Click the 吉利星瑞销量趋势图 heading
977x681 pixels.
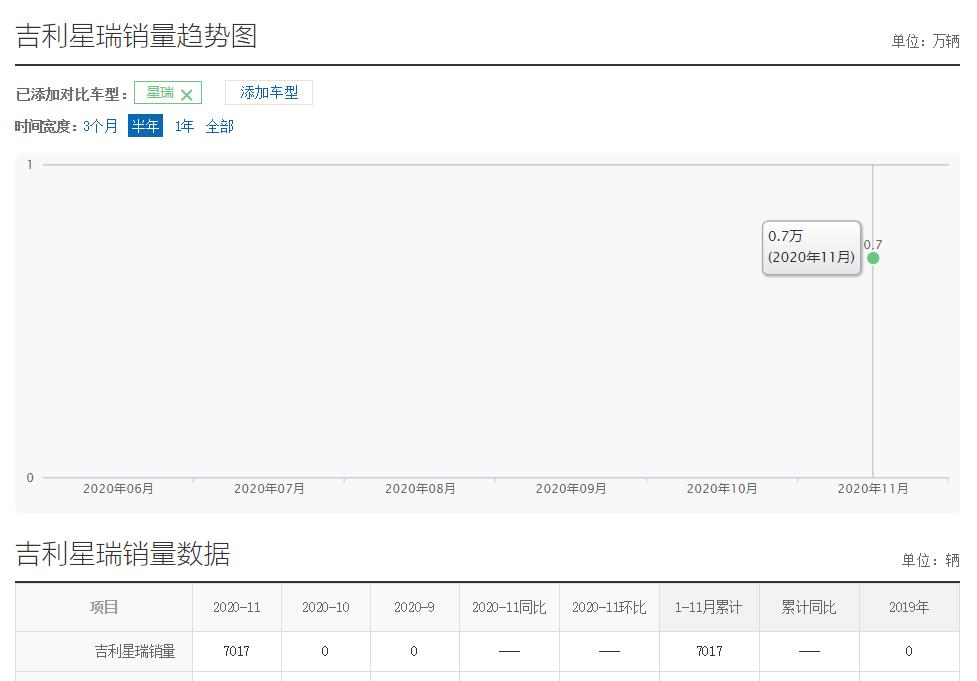(136, 36)
